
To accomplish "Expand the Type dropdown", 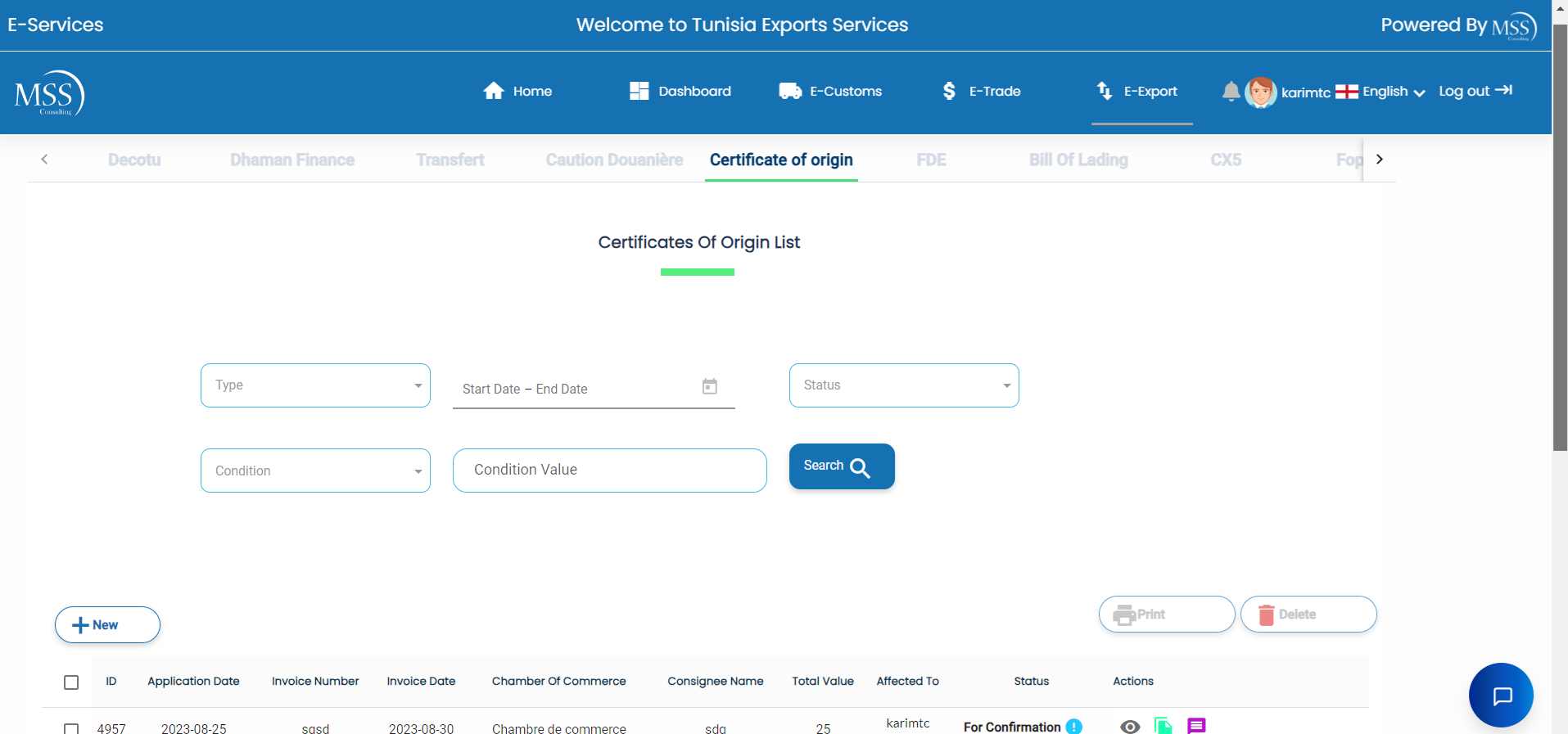I will coord(315,385).
